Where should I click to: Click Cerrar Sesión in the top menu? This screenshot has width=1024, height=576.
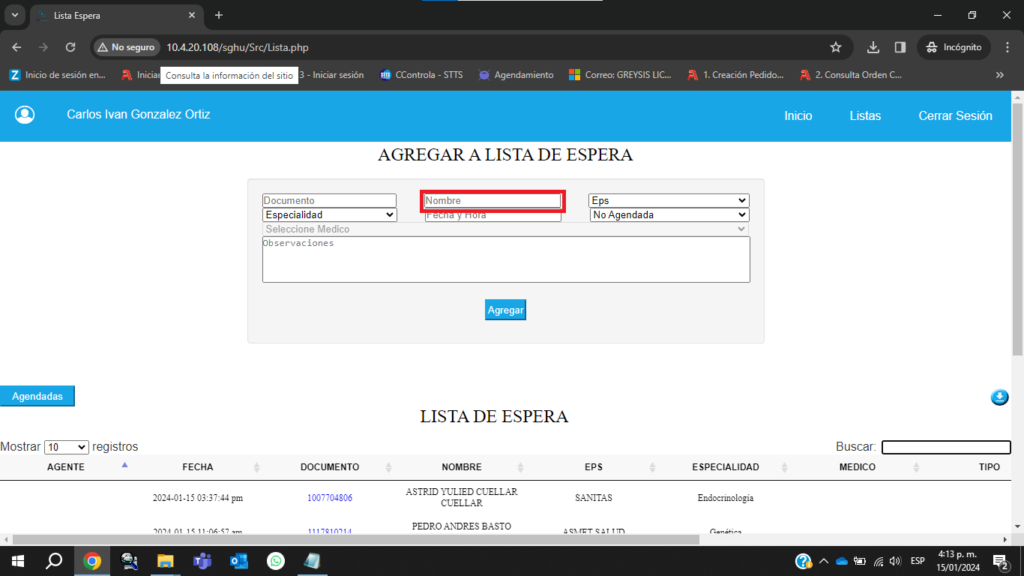coord(955,116)
